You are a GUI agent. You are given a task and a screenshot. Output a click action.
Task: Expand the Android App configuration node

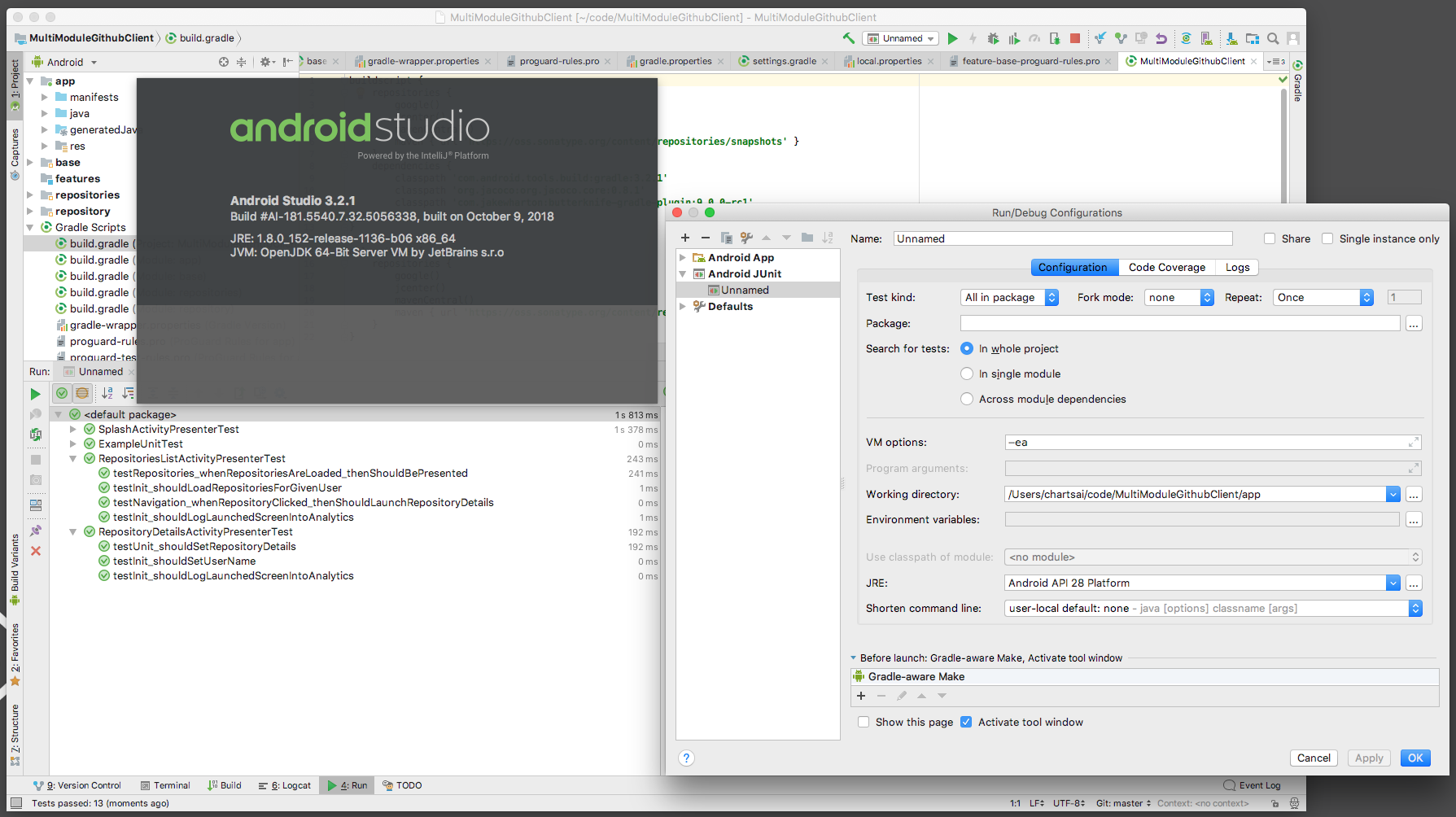click(683, 258)
